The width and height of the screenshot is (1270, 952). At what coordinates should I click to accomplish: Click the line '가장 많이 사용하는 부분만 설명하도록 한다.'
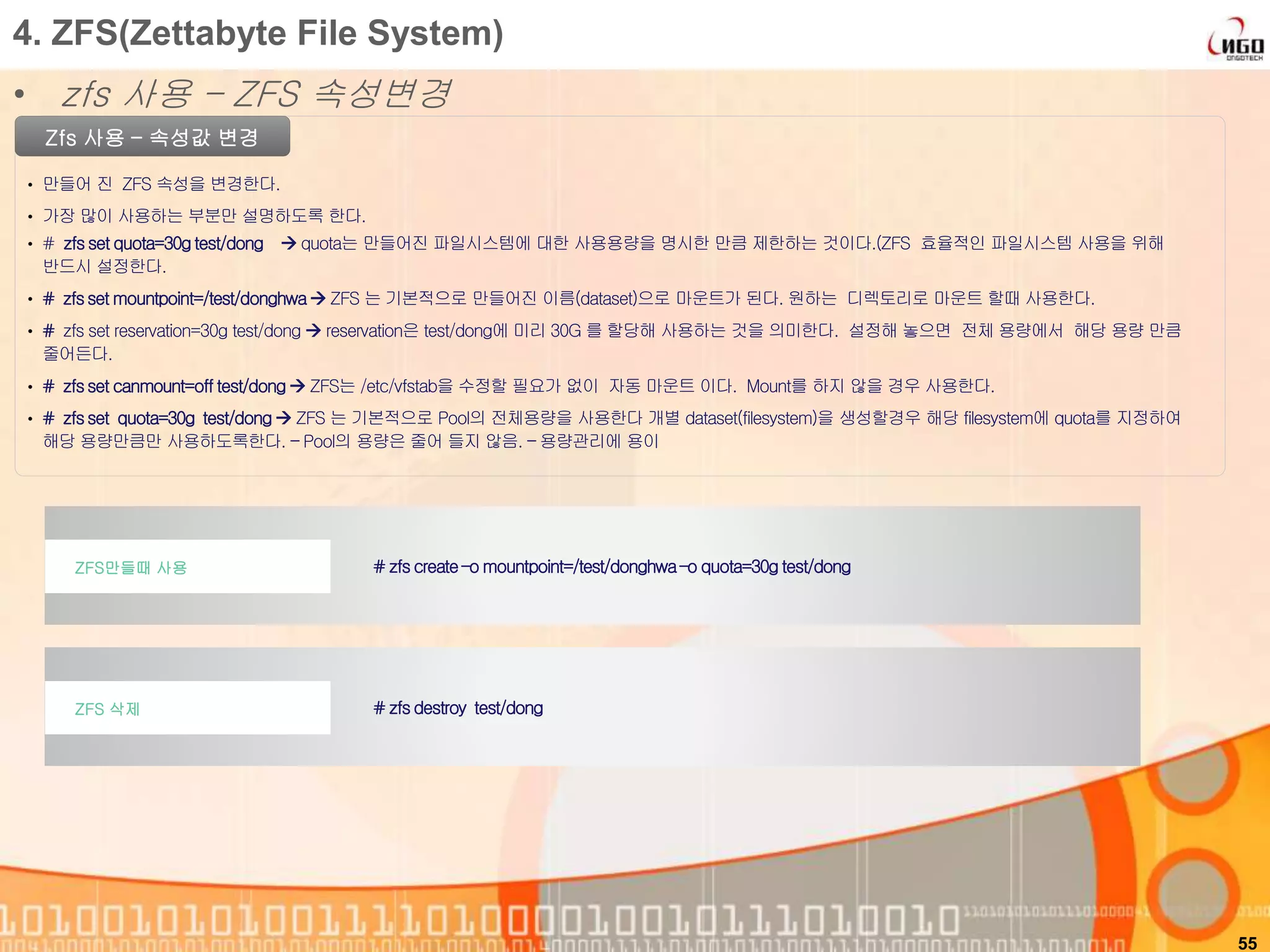point(204,216)
